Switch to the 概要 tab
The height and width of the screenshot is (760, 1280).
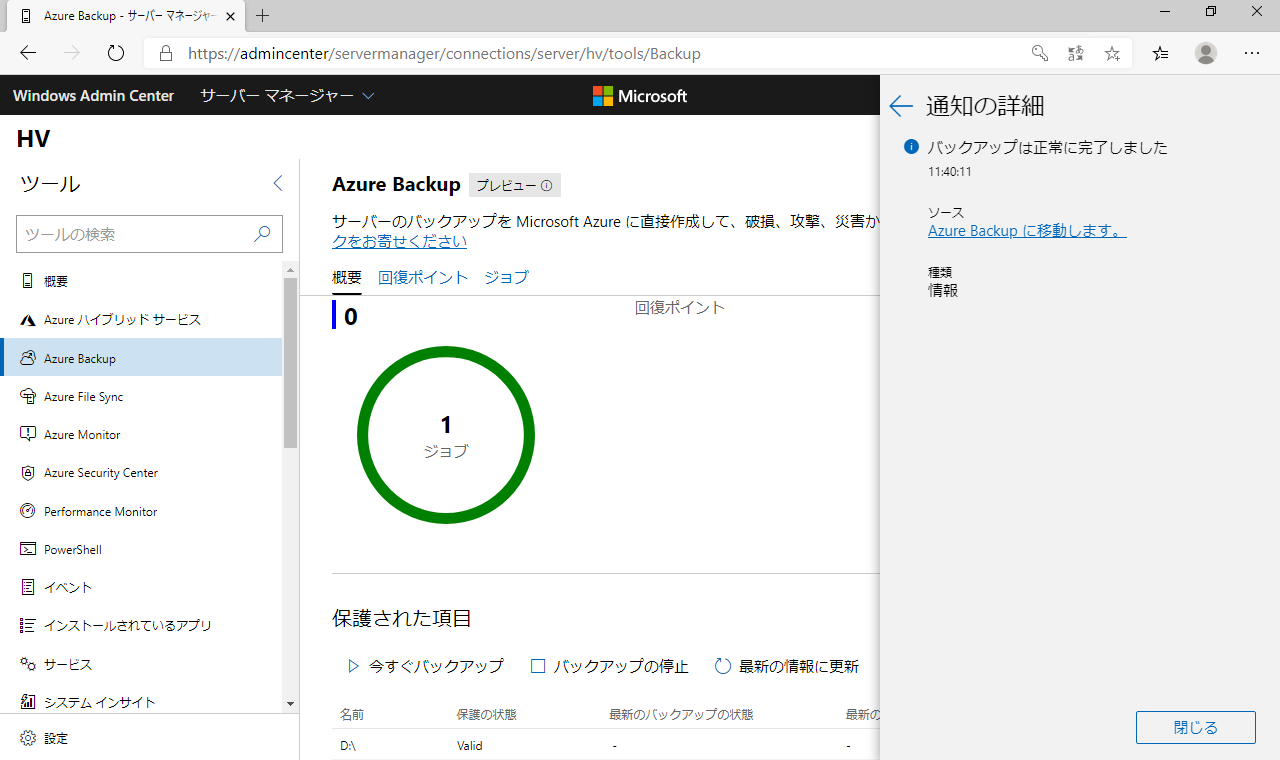347,278
